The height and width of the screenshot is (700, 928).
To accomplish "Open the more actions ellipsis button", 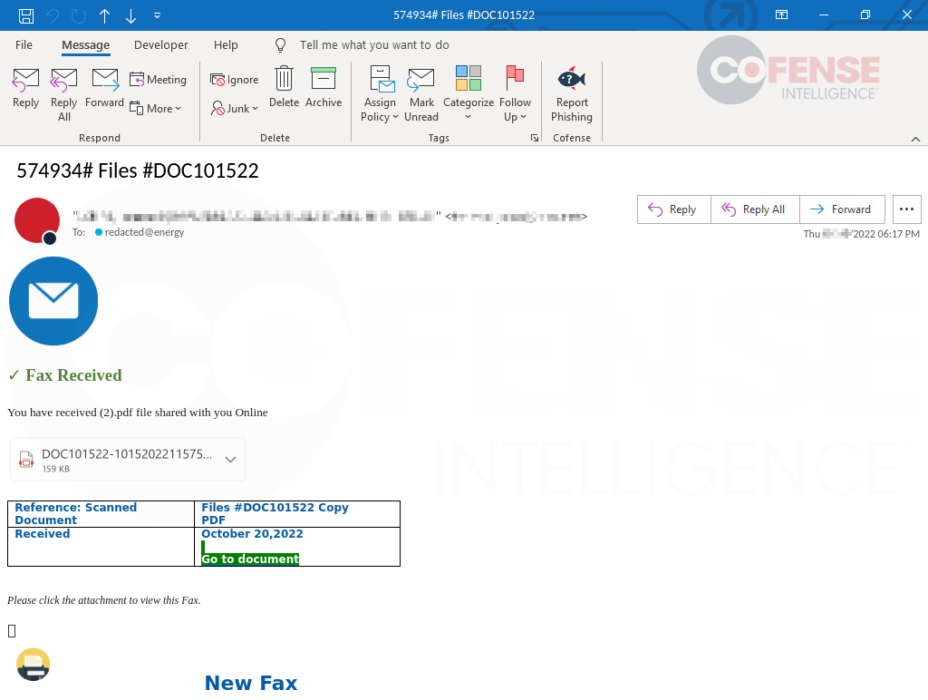I will pos(906,209).
